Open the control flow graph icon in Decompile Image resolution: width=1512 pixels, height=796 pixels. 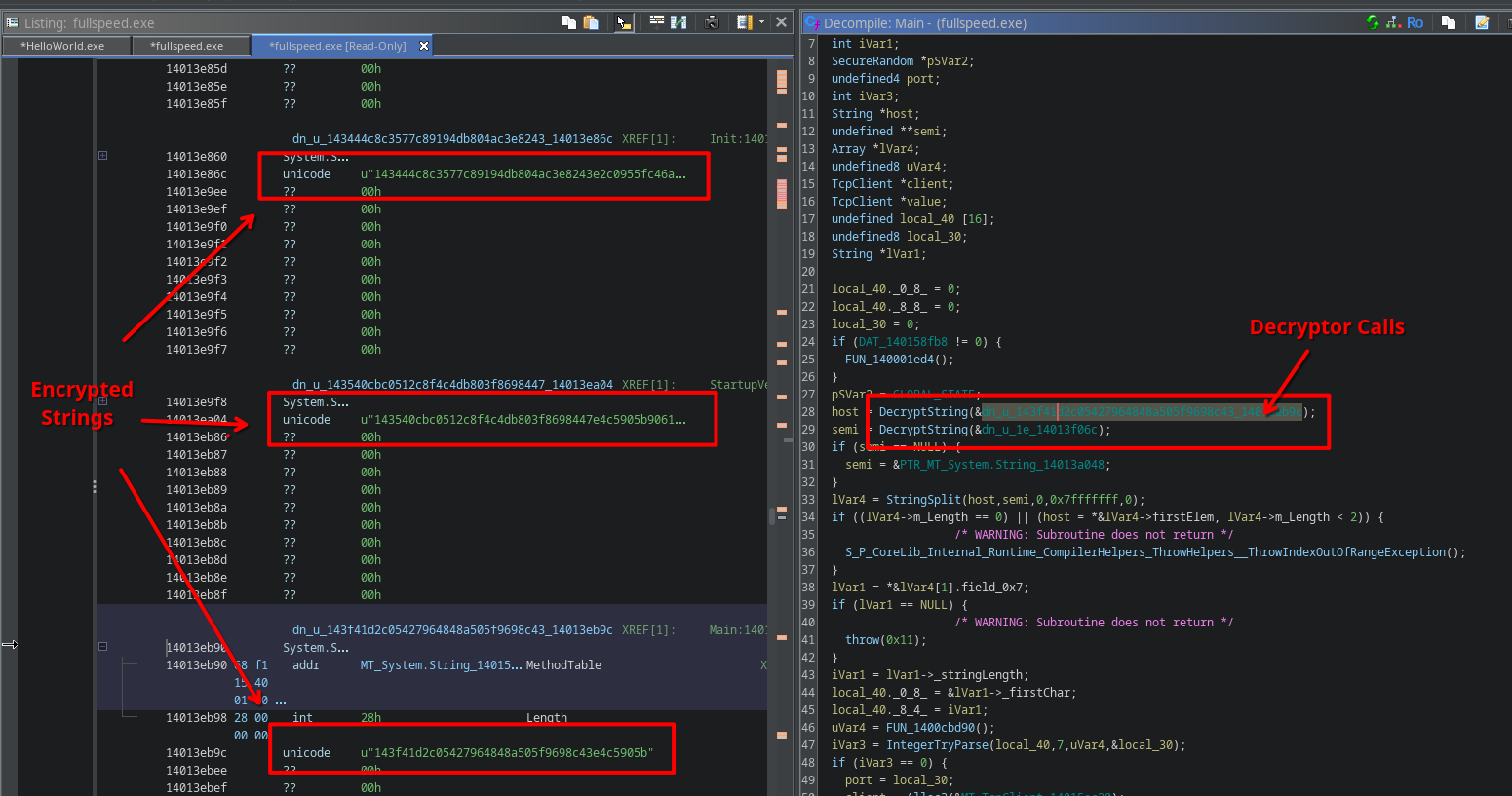pos(1393,22)
